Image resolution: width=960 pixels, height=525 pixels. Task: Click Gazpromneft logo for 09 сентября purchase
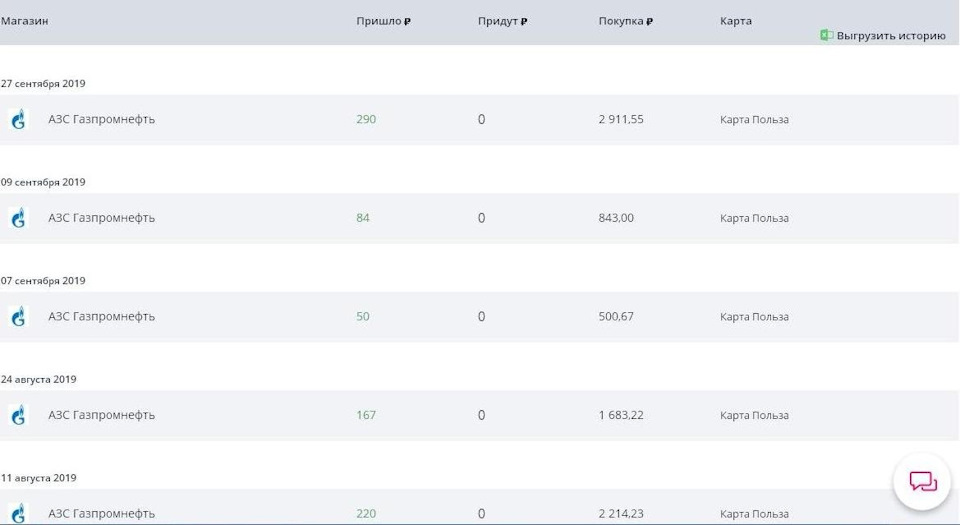19,218
